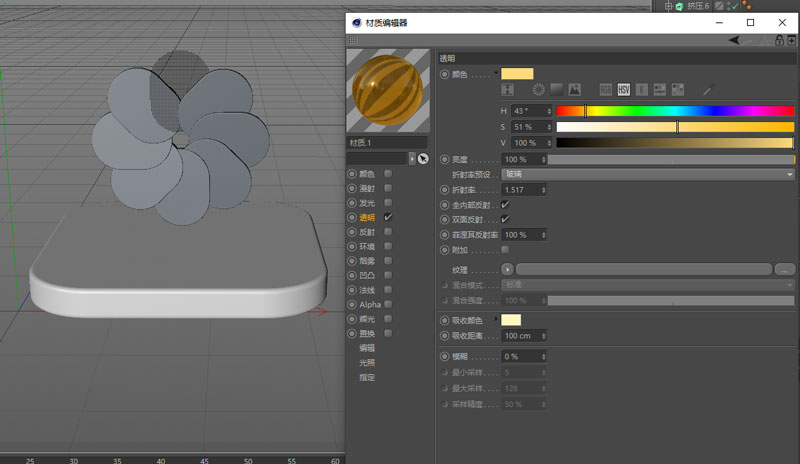
Task: Switch to RGB color mode icon
Action: coord(606,90)
